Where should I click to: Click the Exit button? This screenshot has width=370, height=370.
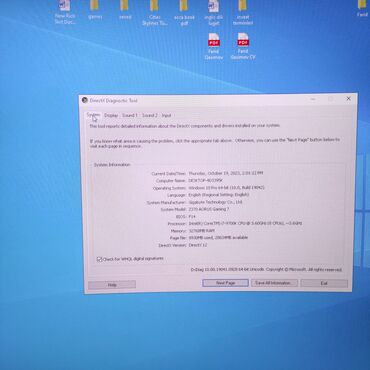point(324,283)
